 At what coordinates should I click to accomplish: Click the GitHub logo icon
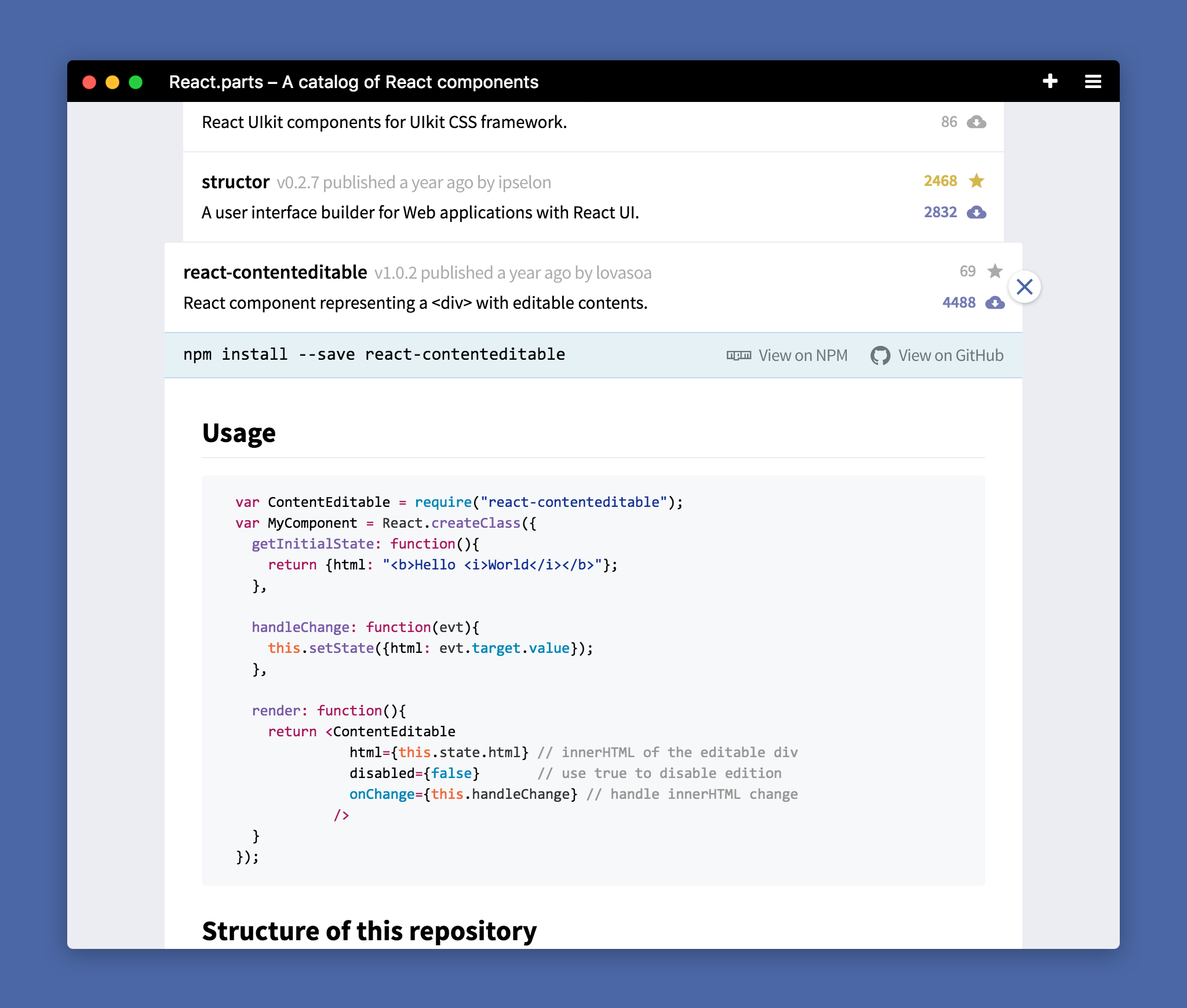click(x=882, y=355)
